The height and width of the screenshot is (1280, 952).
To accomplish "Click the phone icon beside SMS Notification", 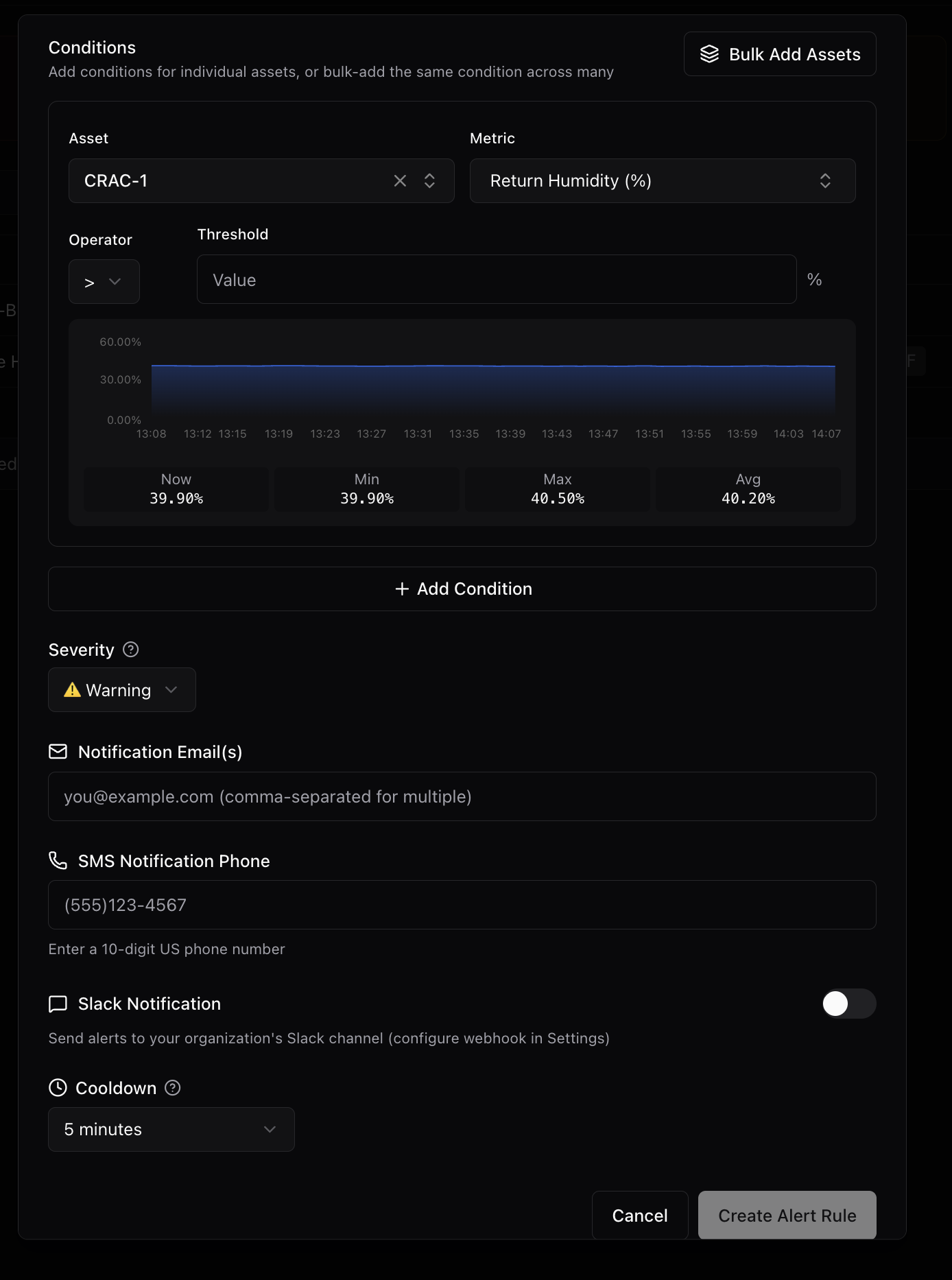I will tap(58, 861).
